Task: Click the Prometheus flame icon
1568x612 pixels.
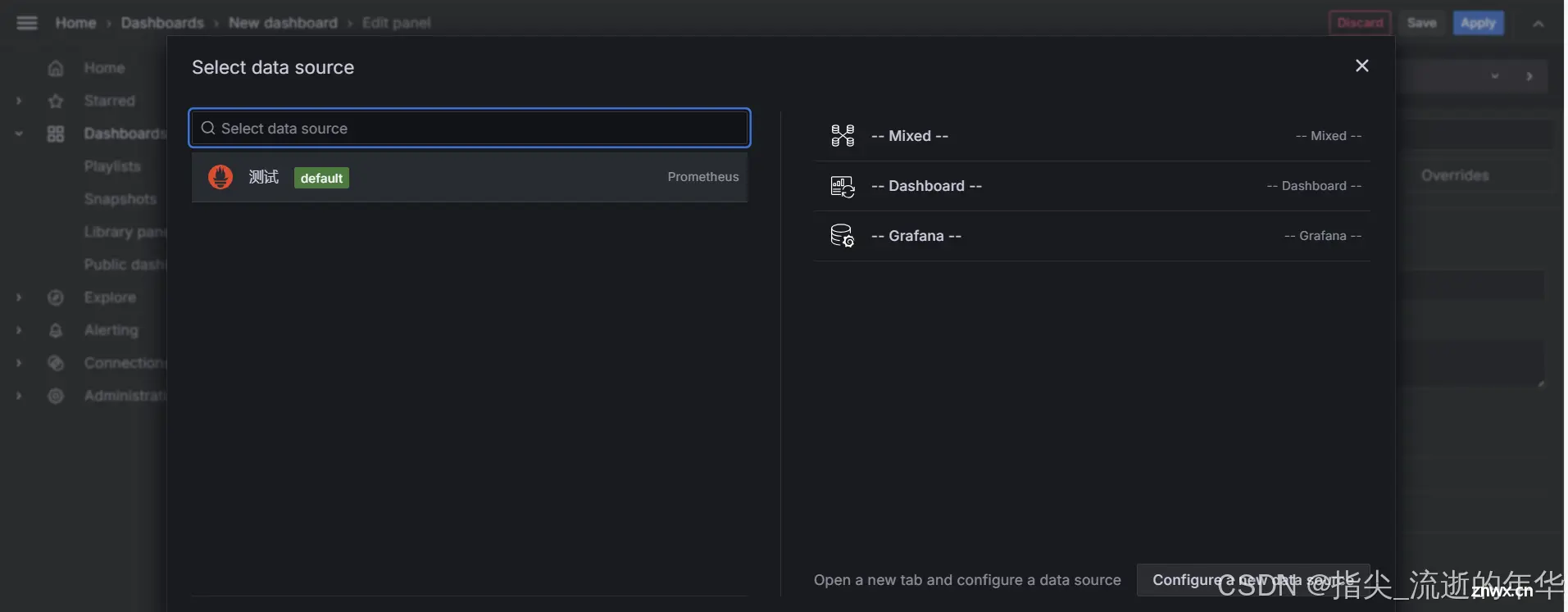Action: [x=220, y=177]
